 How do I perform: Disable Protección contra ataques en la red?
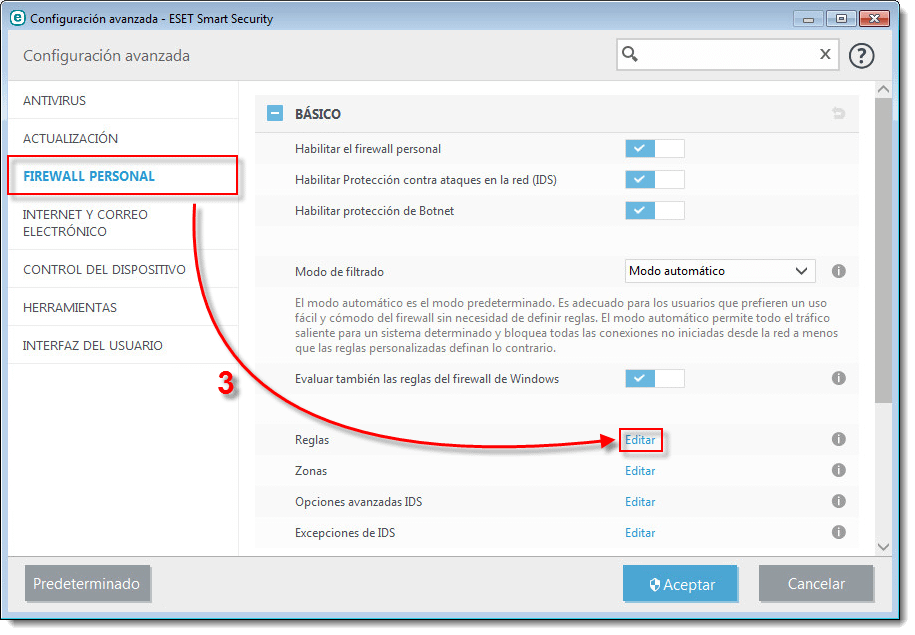[x=654, y=180]
